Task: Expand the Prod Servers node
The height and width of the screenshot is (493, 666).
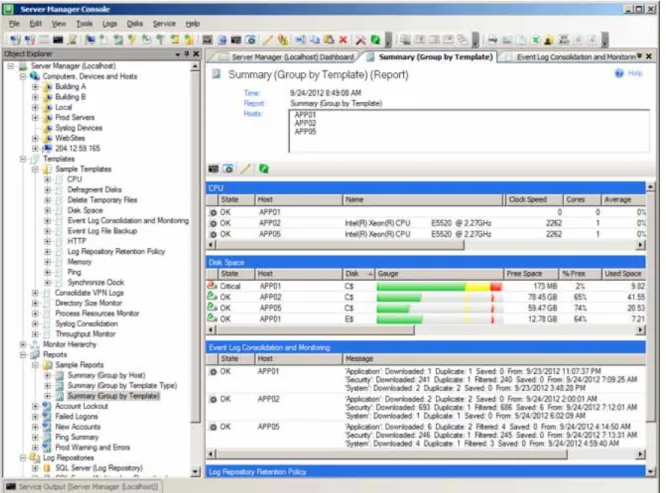Action: (x=35, y=118)
